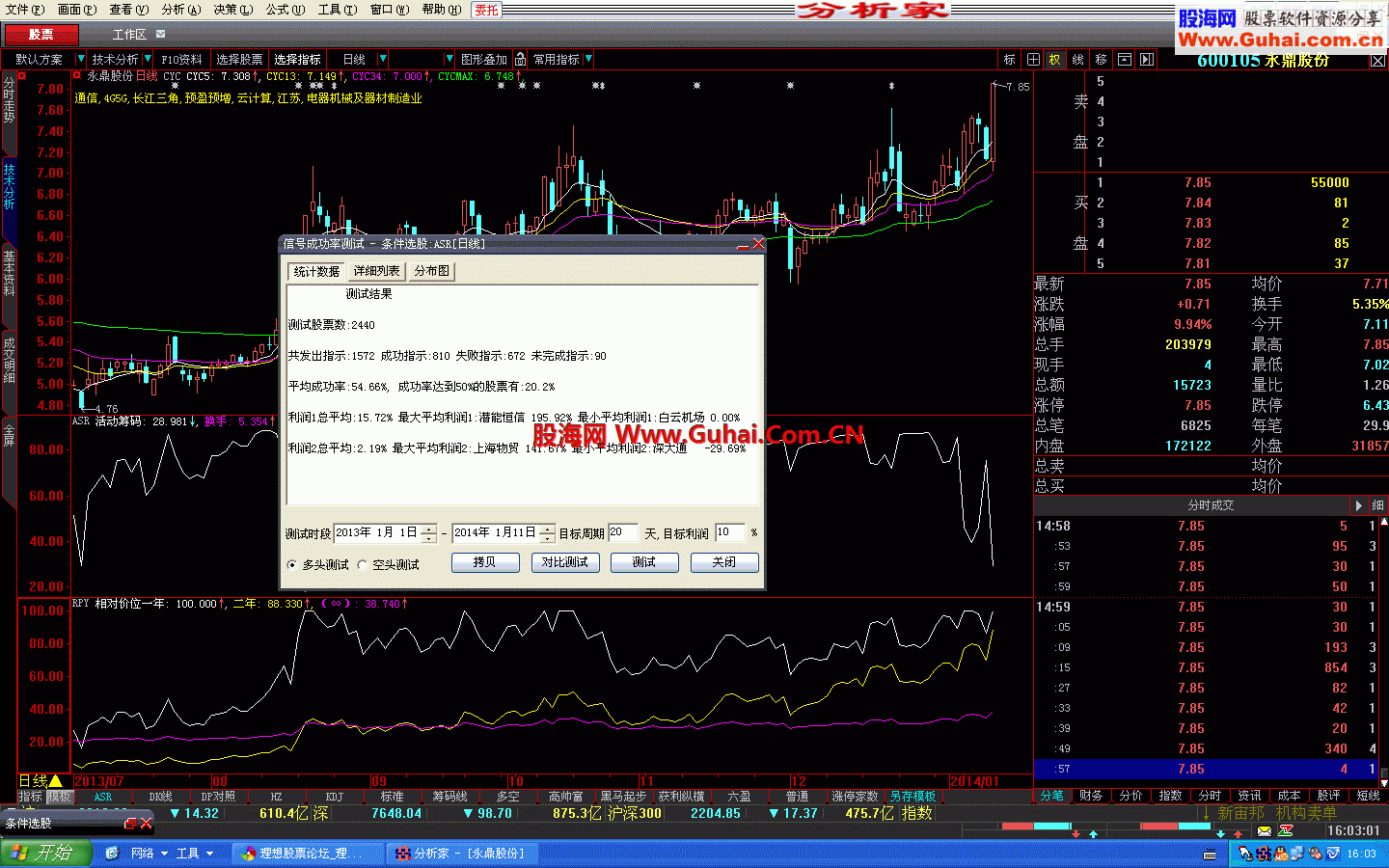Click the start date spinner for 2013年

click(428, 533)
